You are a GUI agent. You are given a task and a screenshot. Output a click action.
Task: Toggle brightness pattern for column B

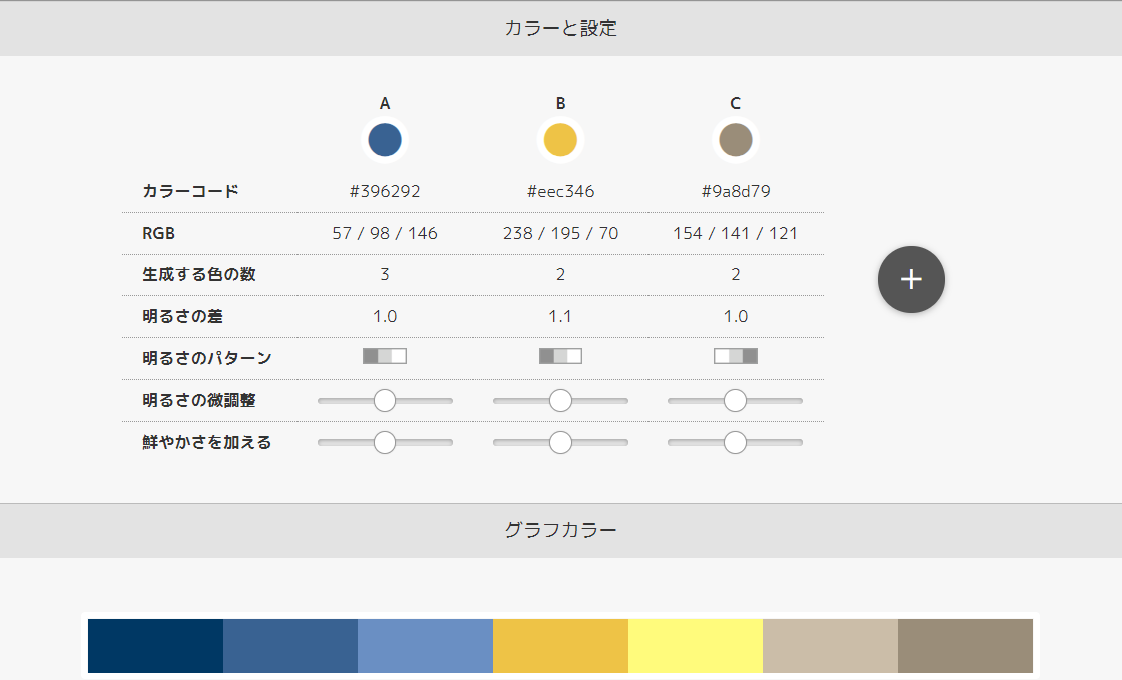coord(560,356)
